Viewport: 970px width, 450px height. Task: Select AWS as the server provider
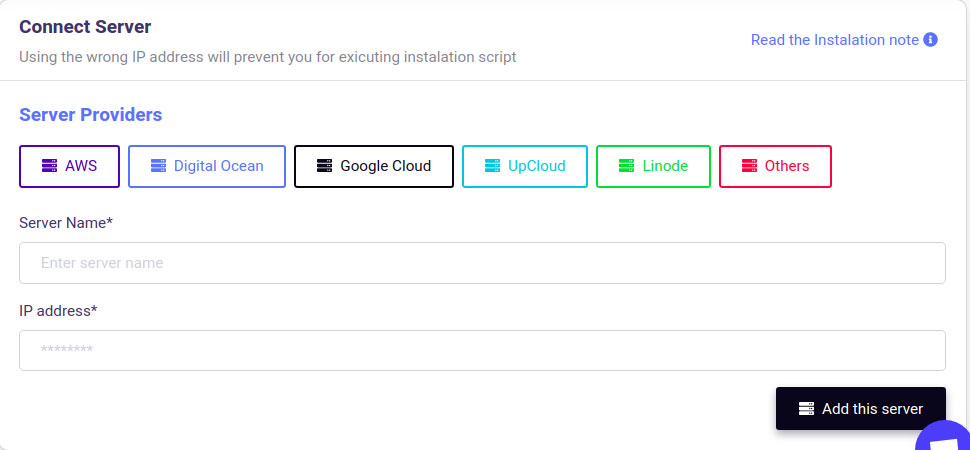point(69,166)
